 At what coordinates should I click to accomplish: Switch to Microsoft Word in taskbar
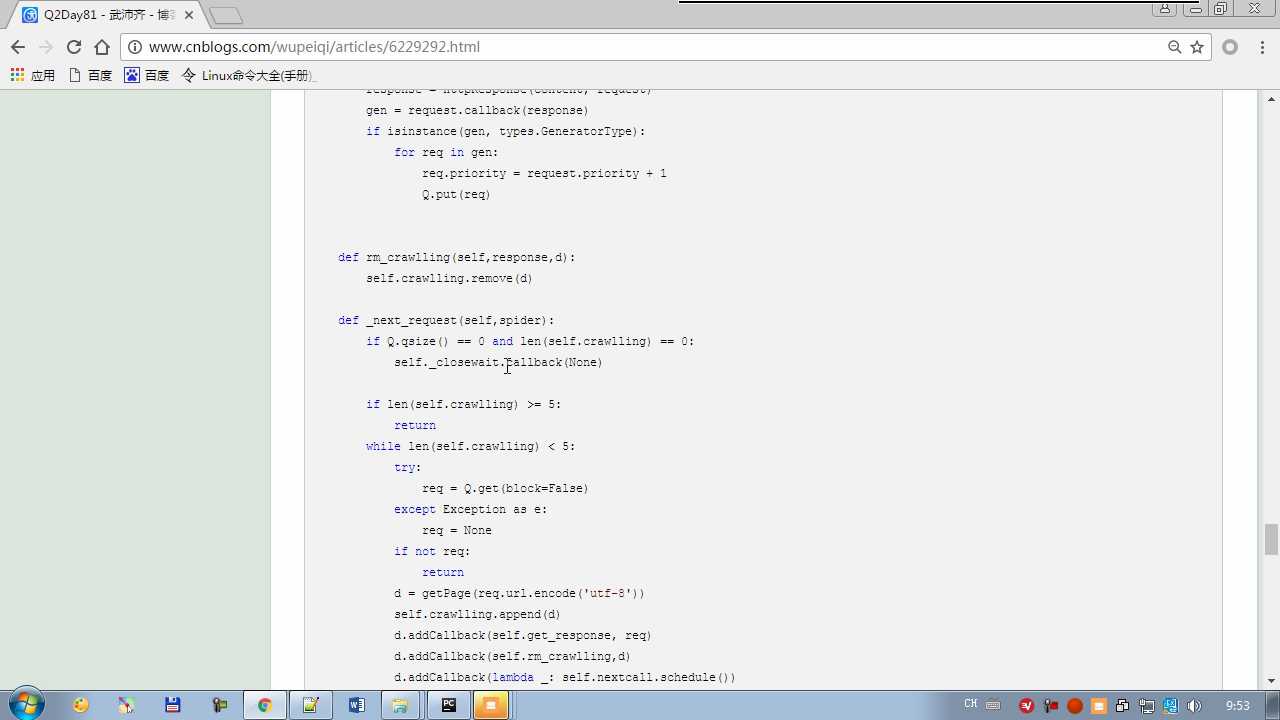tap(357, 705)
